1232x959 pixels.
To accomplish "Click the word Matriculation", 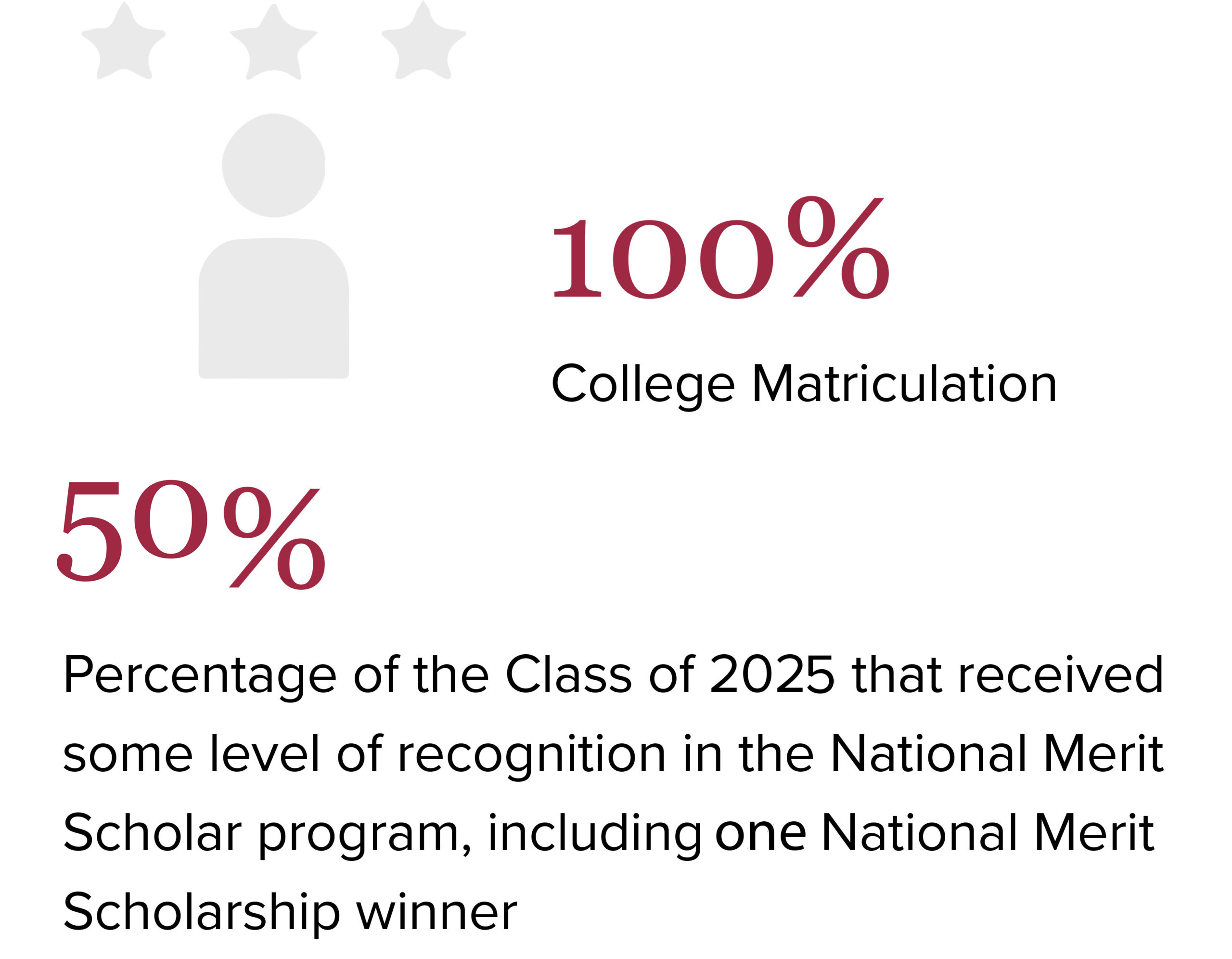I will click(x=904, y=383).
